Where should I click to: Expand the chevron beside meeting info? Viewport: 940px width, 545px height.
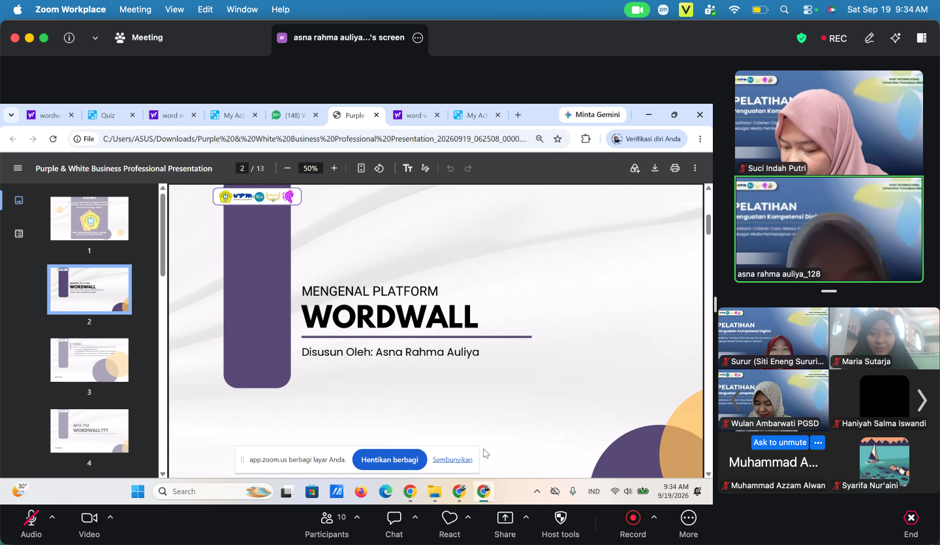click(95, 38)
